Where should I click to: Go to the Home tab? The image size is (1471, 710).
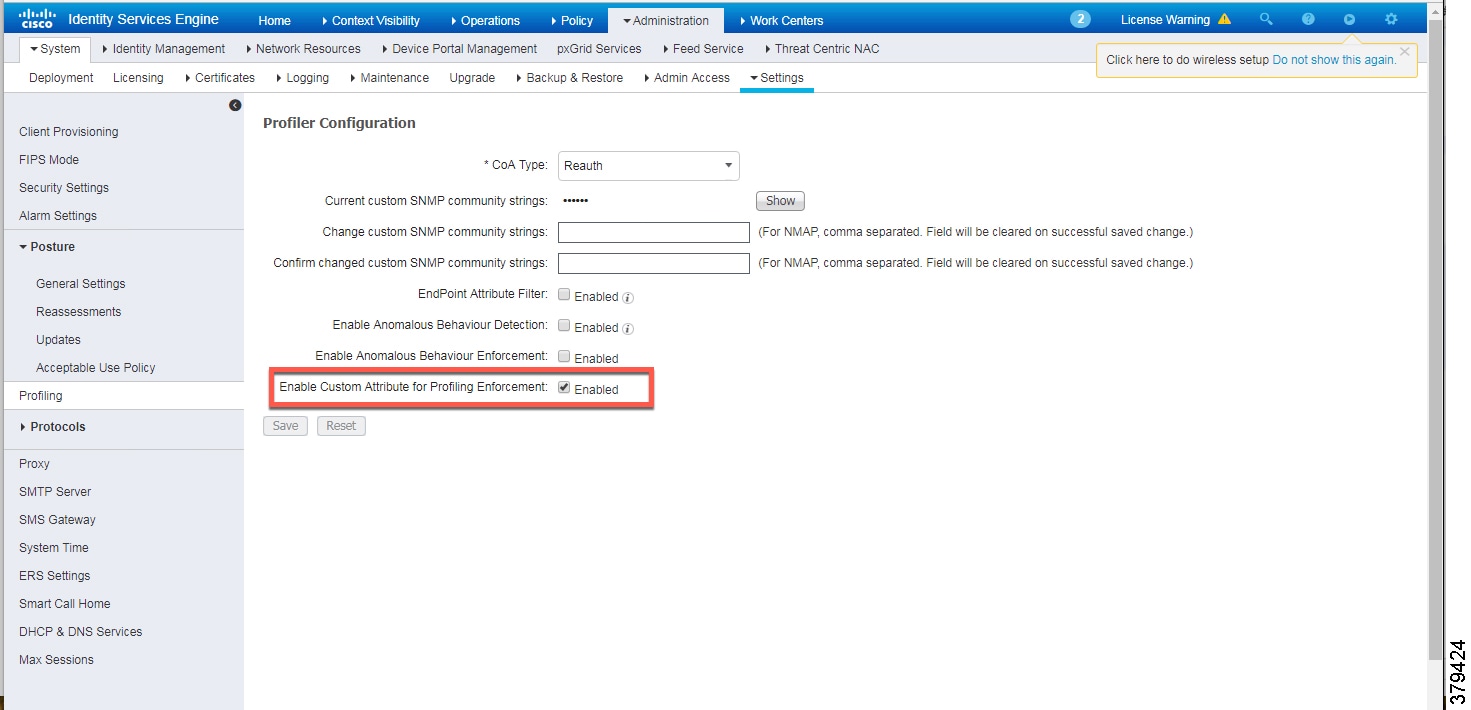pos(274,20)
